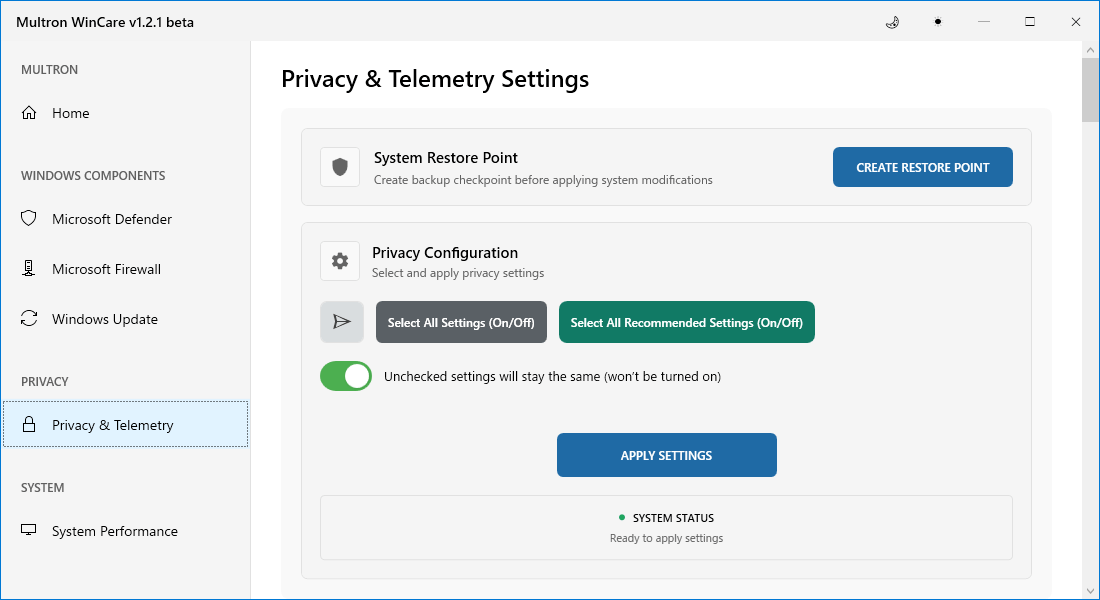Click the Create Restore Point button
This screenshot has width=1100, height=600.
coord(922,167)
